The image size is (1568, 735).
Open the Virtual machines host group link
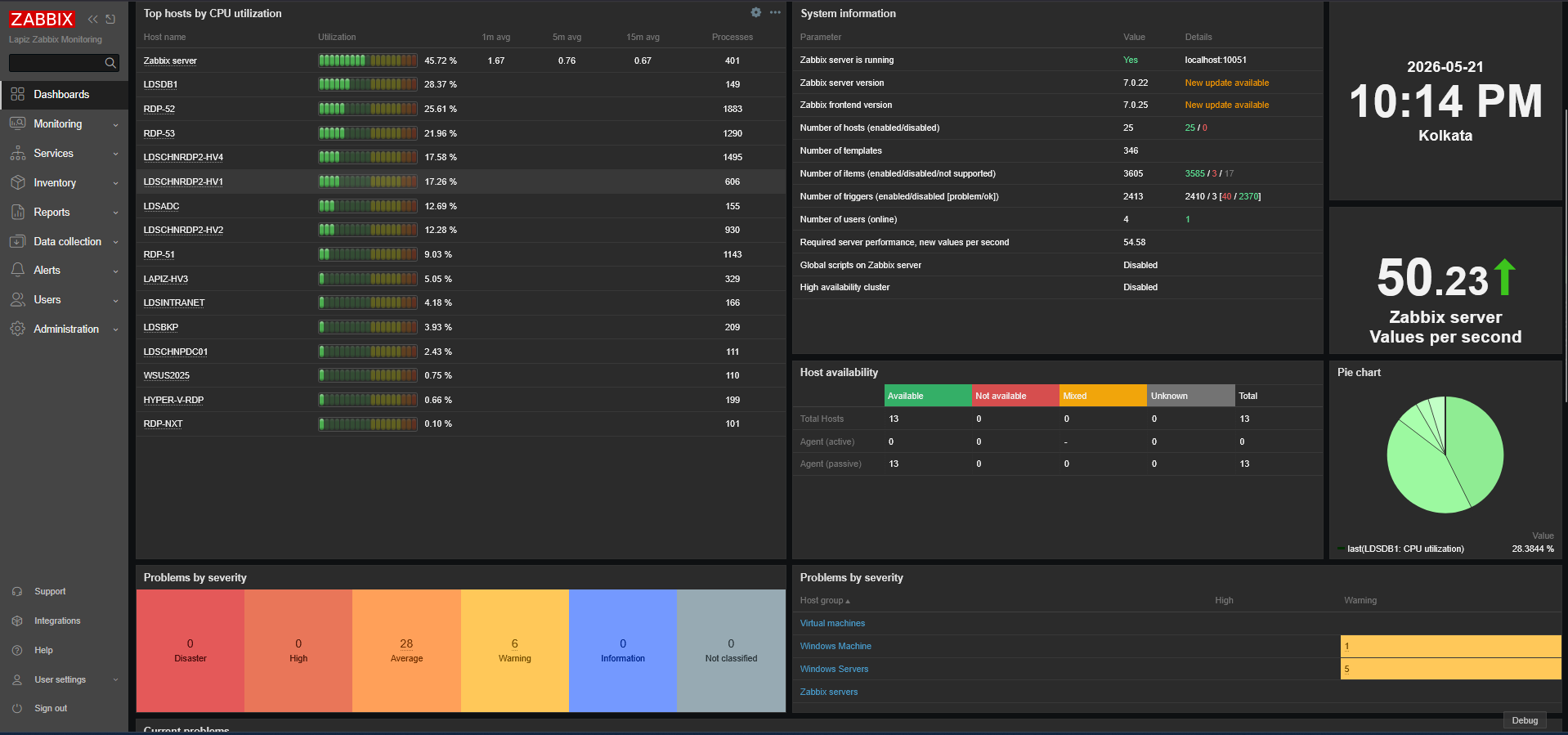[832, 623]
